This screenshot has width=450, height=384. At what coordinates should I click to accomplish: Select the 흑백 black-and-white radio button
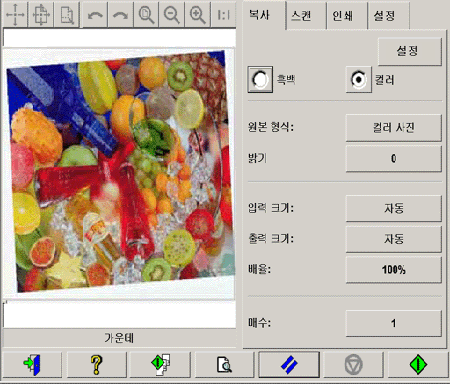coord(260,79)
